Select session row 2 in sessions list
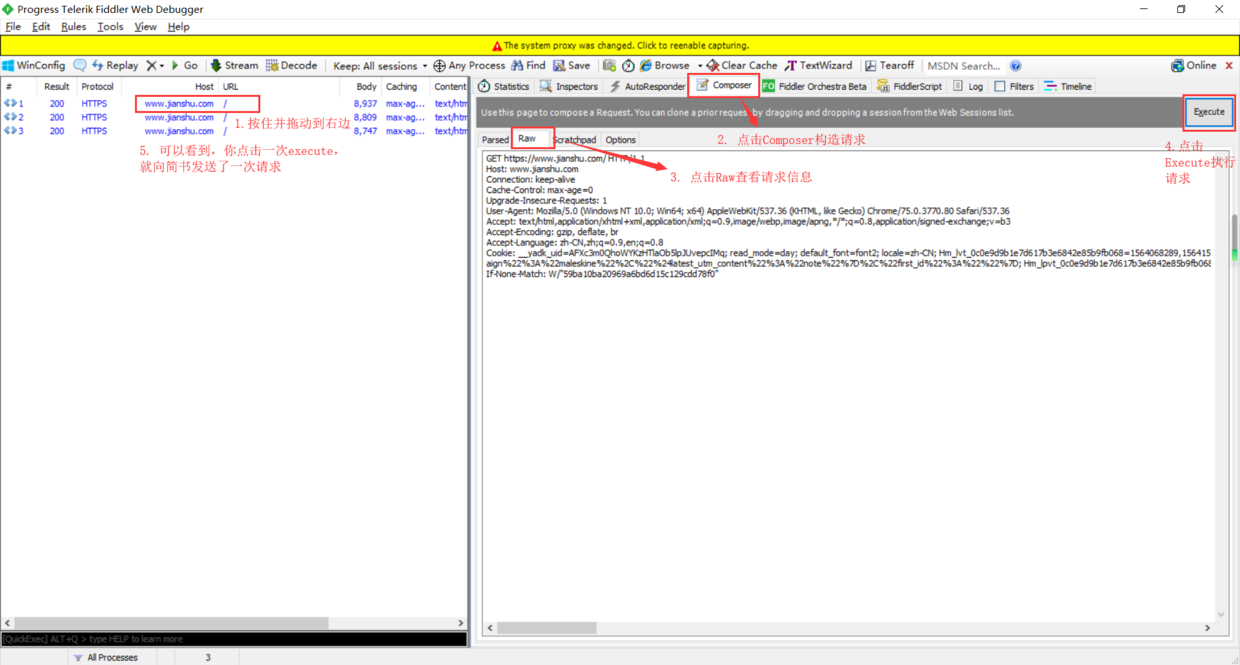Screen dimensions: 1240x665 coord(234,118)
